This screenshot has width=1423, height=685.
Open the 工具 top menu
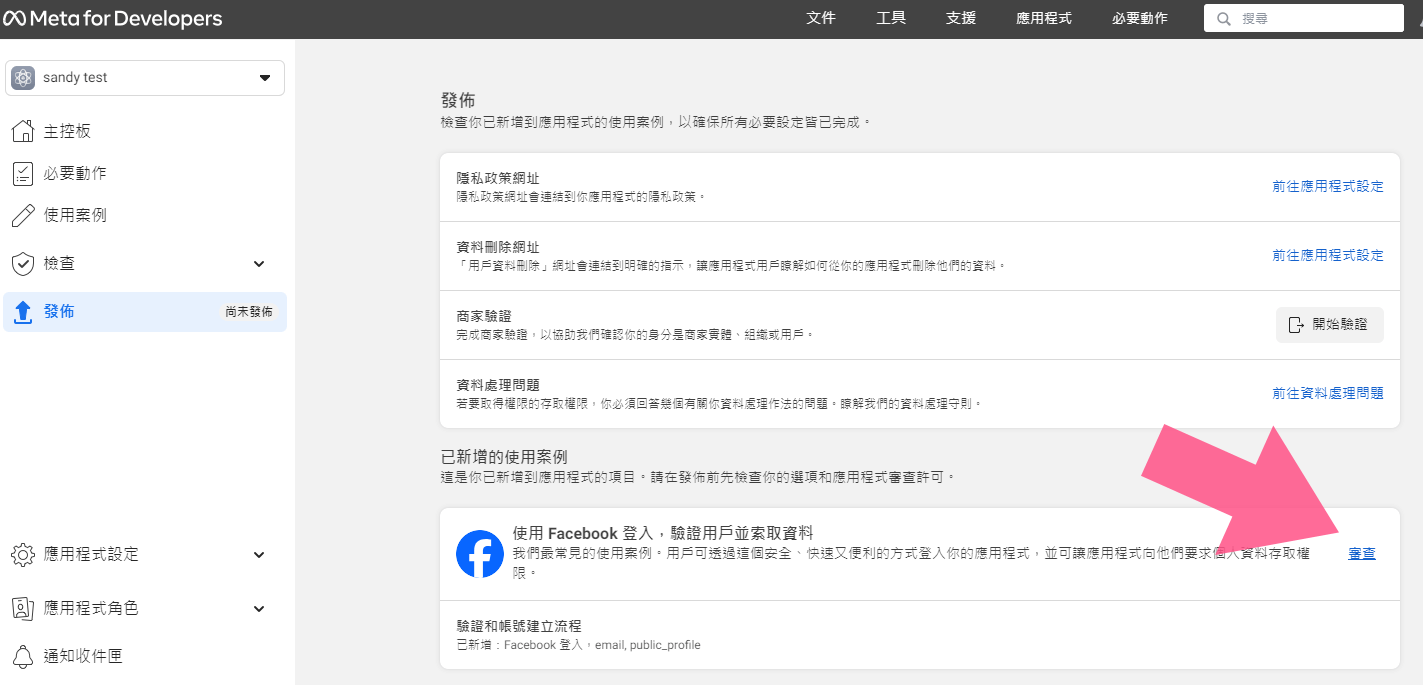[891, 18]
